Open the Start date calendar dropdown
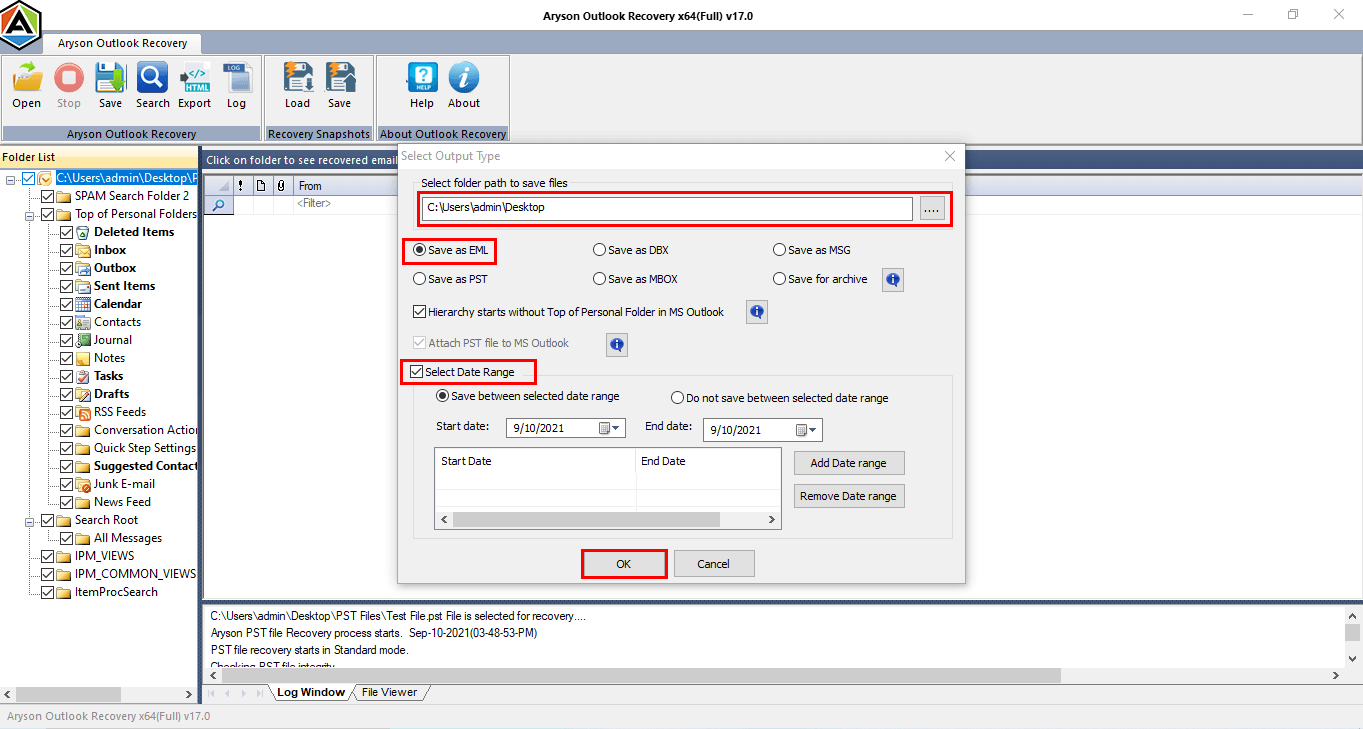 610,429
